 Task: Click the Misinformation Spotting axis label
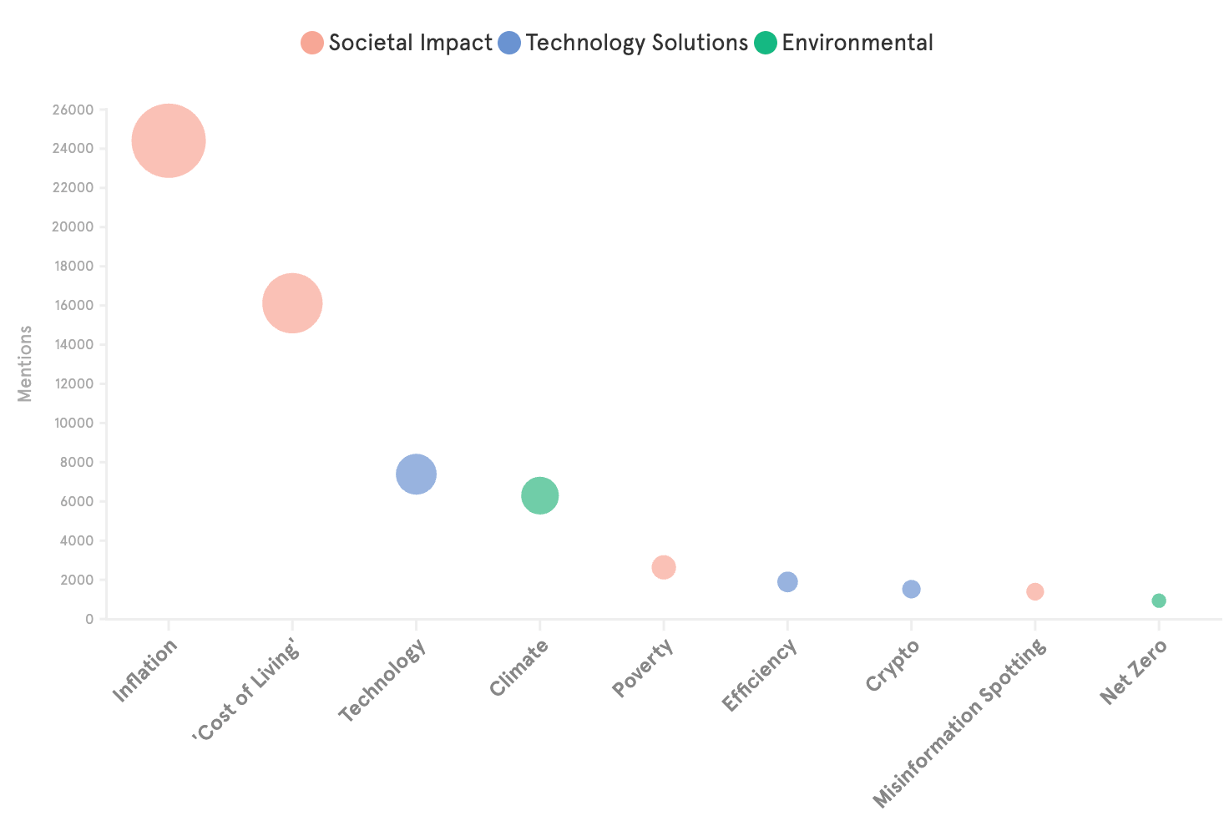point(961,722)
